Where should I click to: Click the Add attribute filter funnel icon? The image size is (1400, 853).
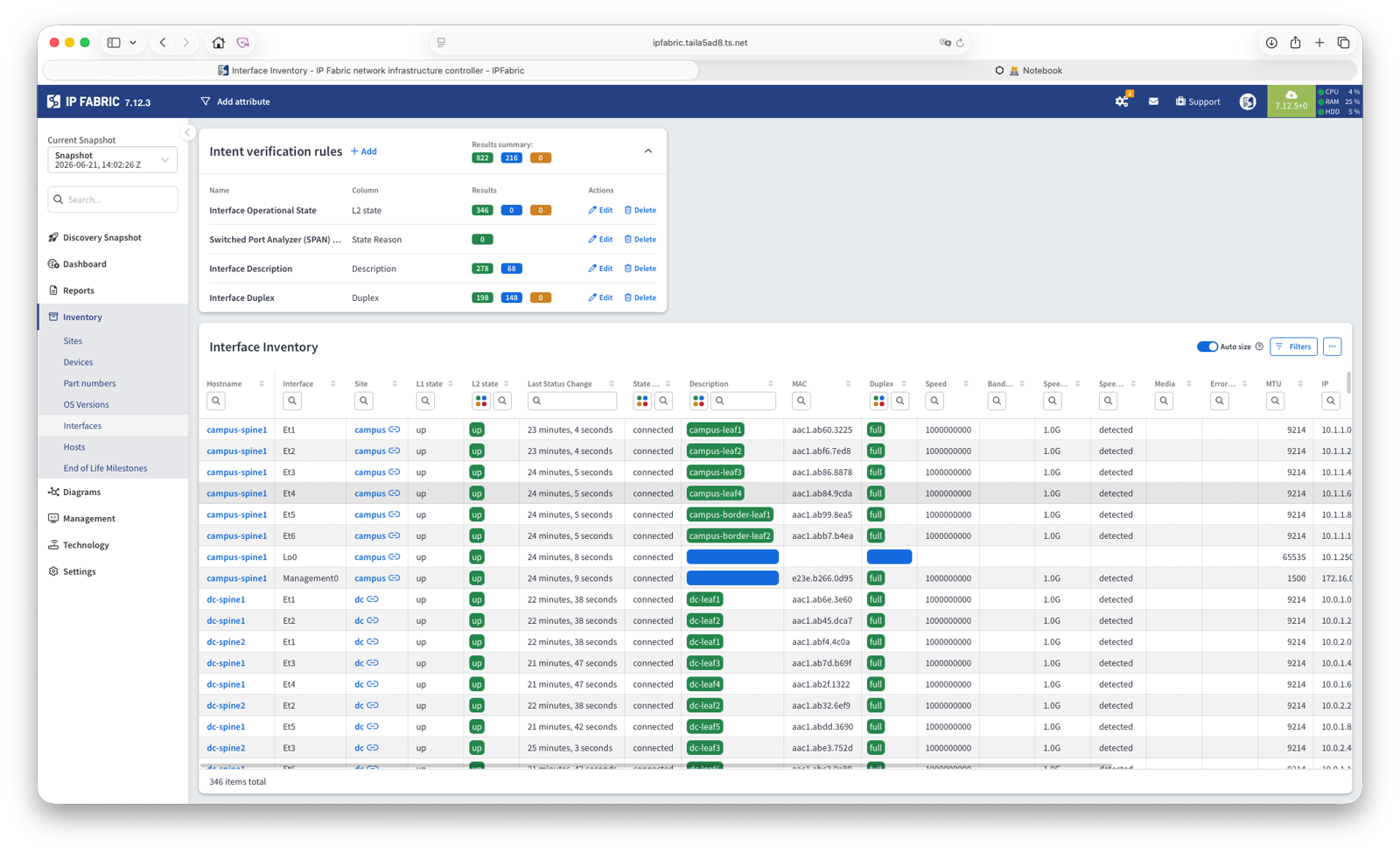click(206, 101)
